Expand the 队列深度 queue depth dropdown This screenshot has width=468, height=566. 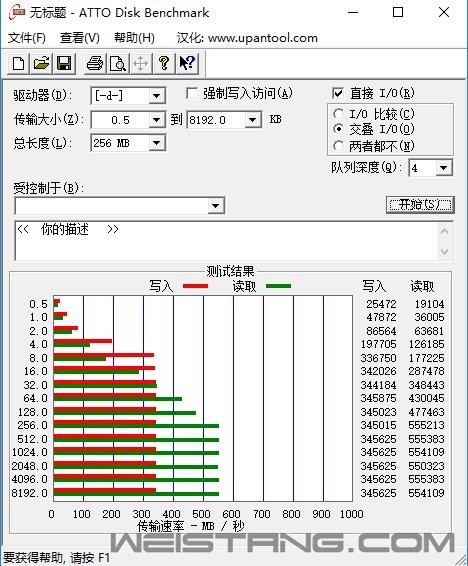[444, 168]
